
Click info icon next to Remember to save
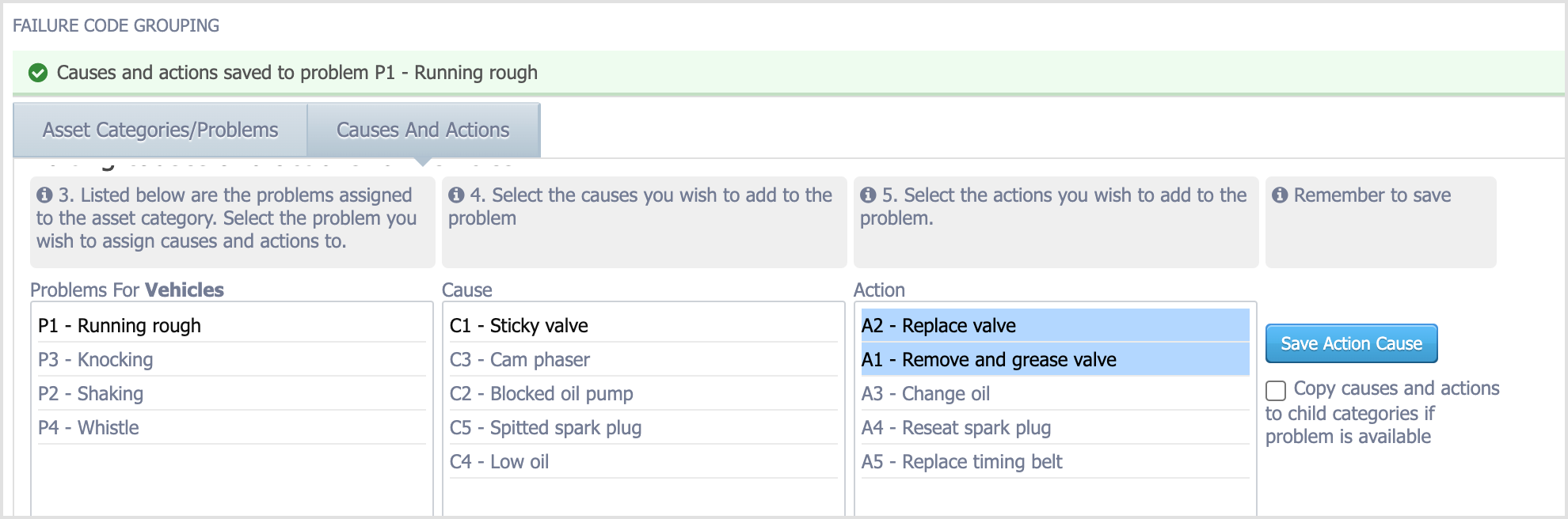click(1280, 195)
